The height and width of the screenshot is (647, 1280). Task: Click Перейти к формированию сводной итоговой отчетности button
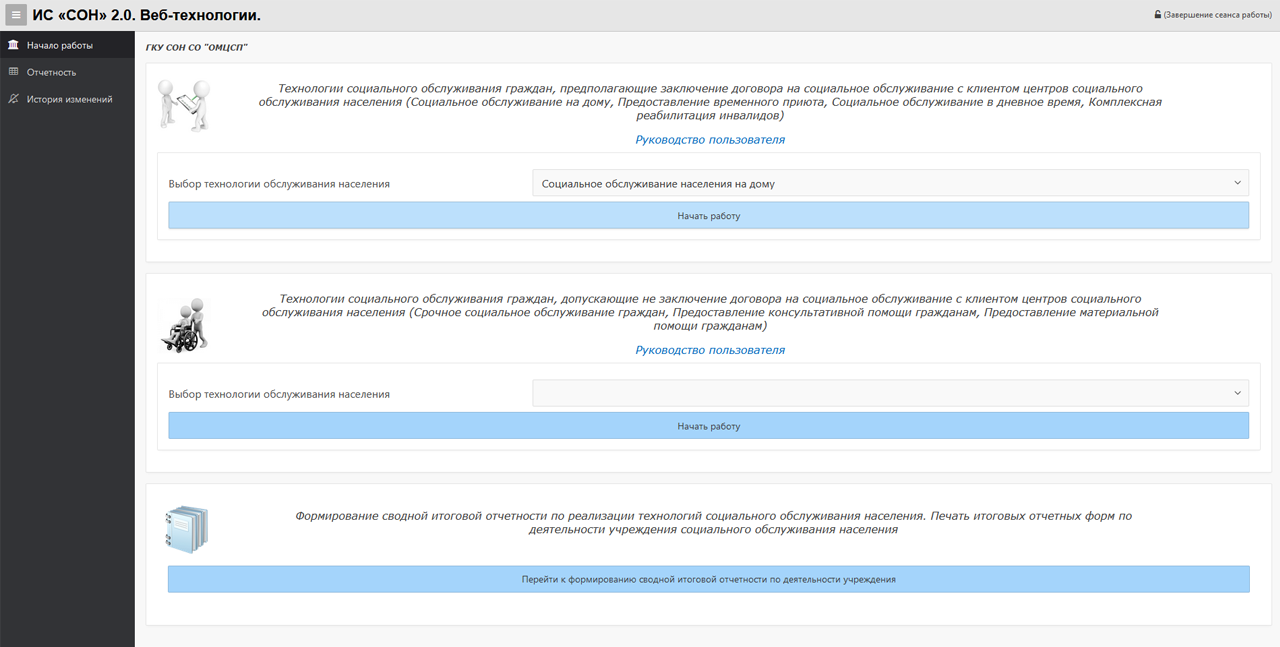(x=708, y=579)
